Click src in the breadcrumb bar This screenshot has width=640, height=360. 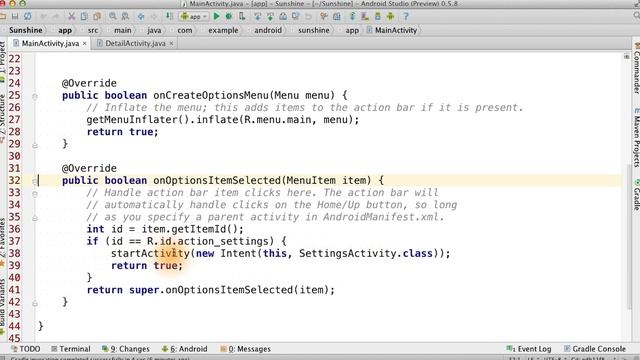tap(93, 30)
